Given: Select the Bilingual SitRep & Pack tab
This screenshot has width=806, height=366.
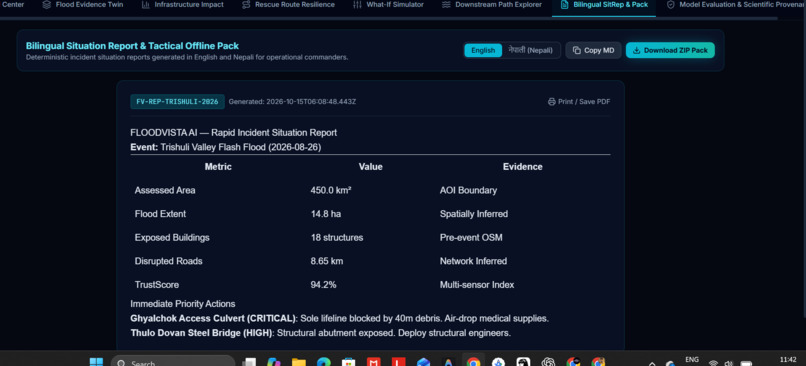Looking at the screenshot, I should [604, 5].
